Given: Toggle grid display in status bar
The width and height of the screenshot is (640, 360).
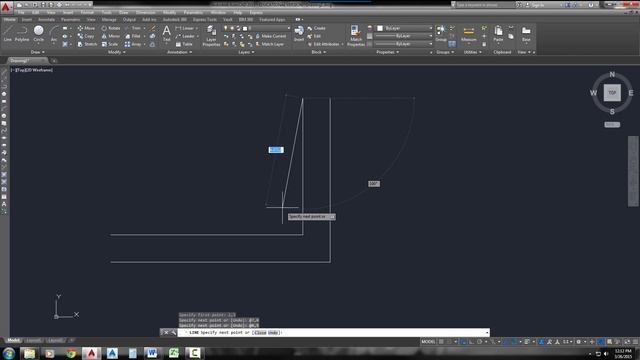Looking at the screenshot, I should [441, 342].
